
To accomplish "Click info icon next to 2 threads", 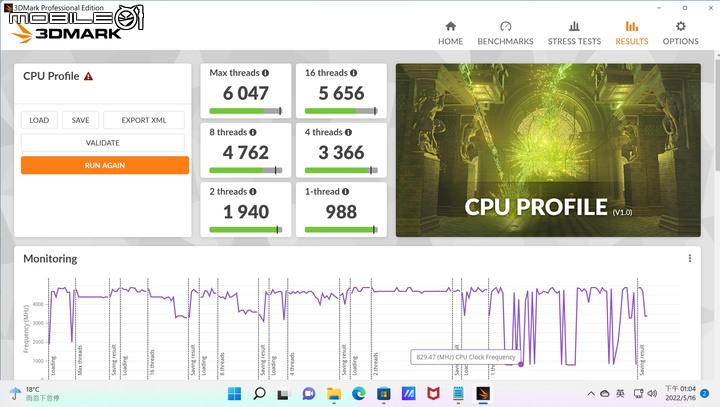I will pyautogui.click(x=253, y=192).
